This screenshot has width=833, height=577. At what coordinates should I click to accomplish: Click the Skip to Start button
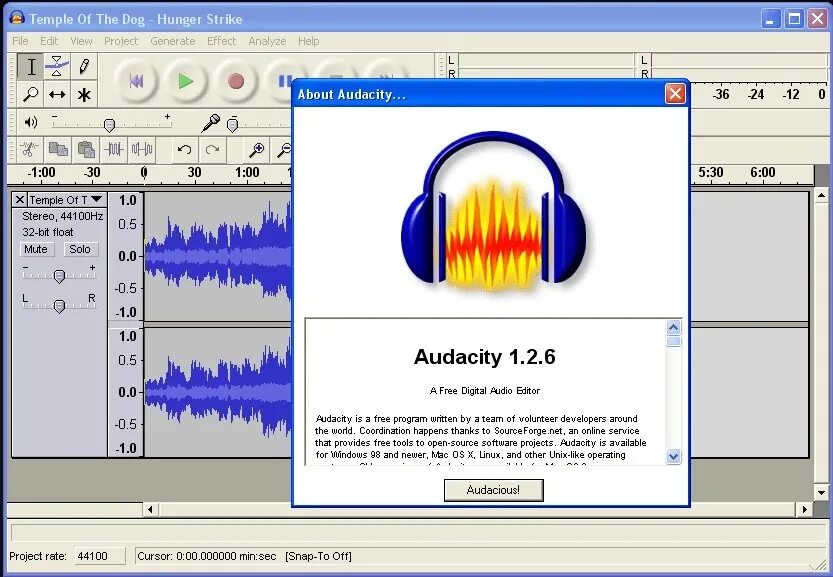137,81
